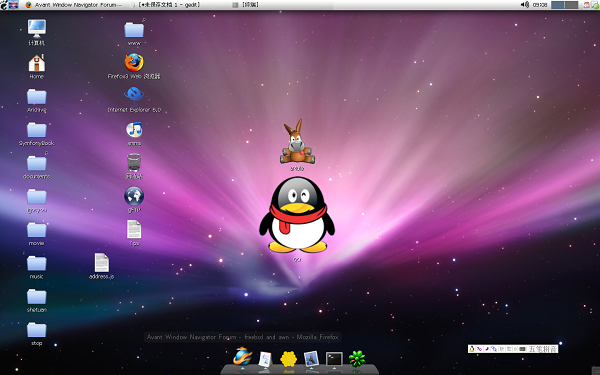Open the address.js file
The height and width of the screenshot is (375, 600).
102,262
